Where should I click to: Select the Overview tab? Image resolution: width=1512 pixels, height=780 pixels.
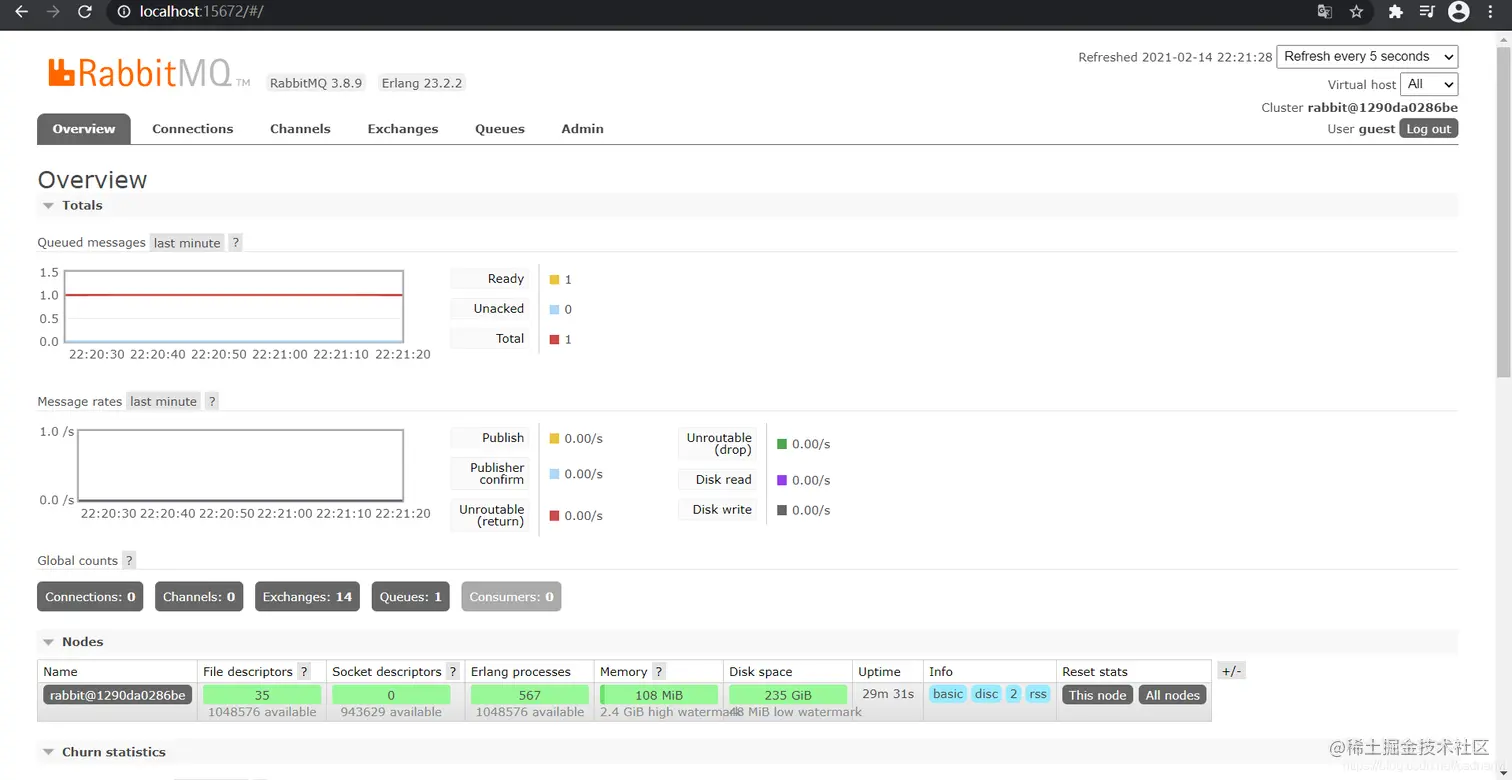point(84,129)
